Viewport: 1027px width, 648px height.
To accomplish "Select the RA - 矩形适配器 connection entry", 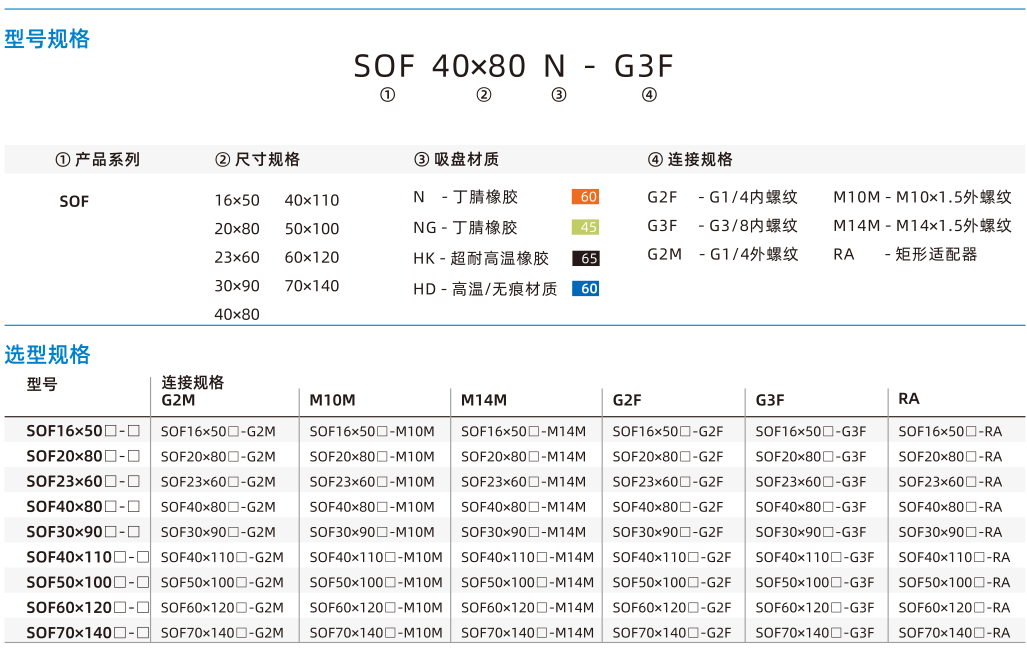I will 905,254.
